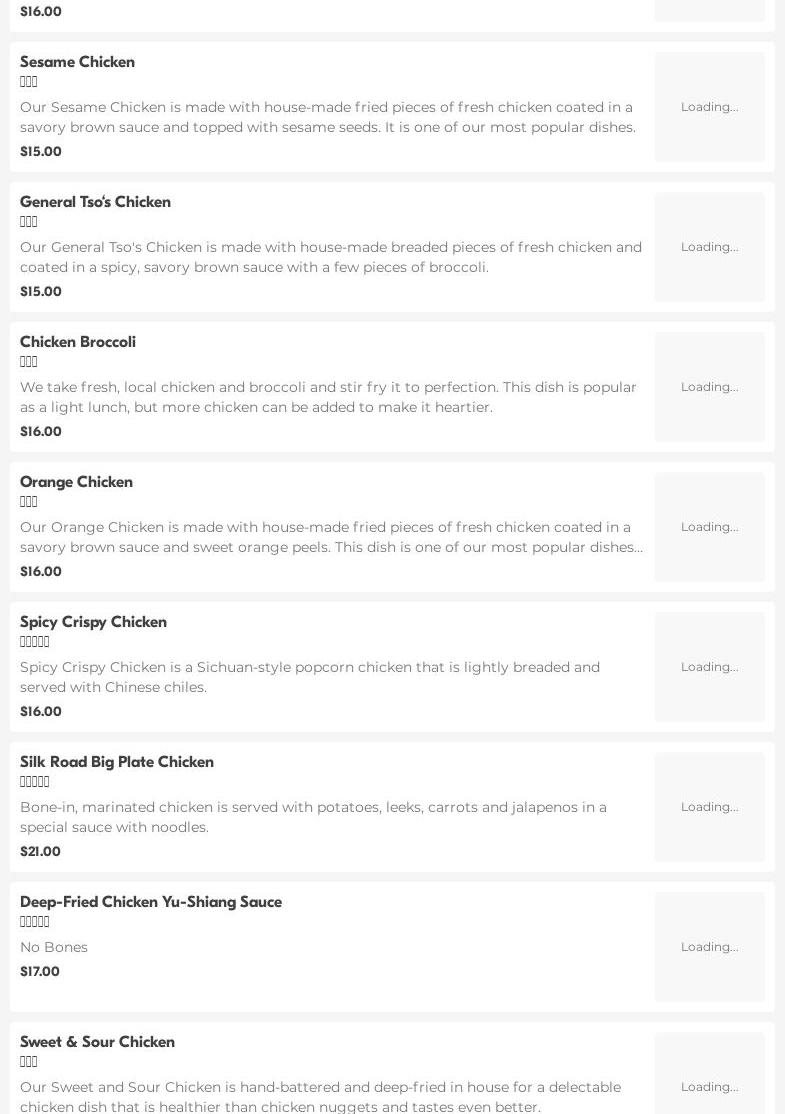785x1114 pixels.
Task: Click the spice rating under General Tso's Chicken
Action: tap(29, 222)
